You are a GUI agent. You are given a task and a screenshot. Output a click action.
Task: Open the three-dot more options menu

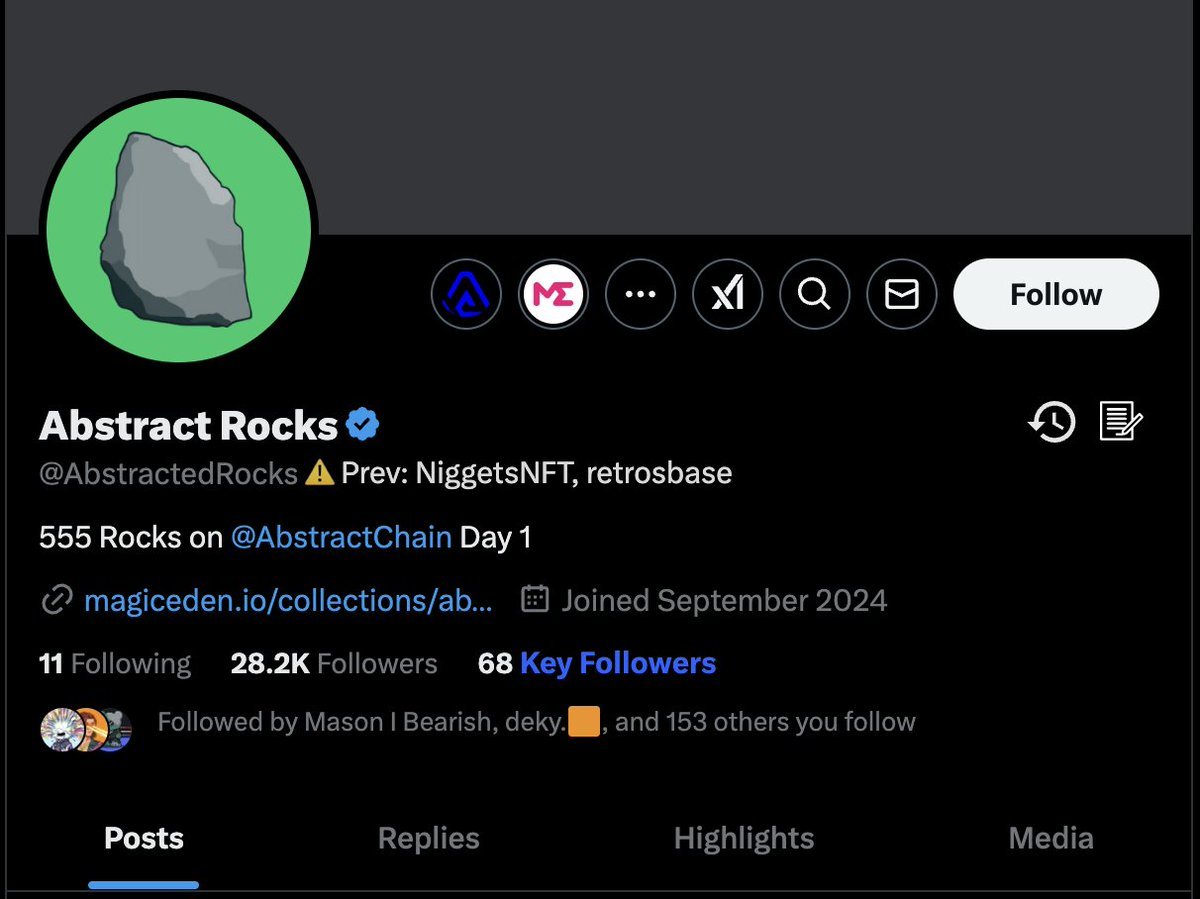pos(640,294)
